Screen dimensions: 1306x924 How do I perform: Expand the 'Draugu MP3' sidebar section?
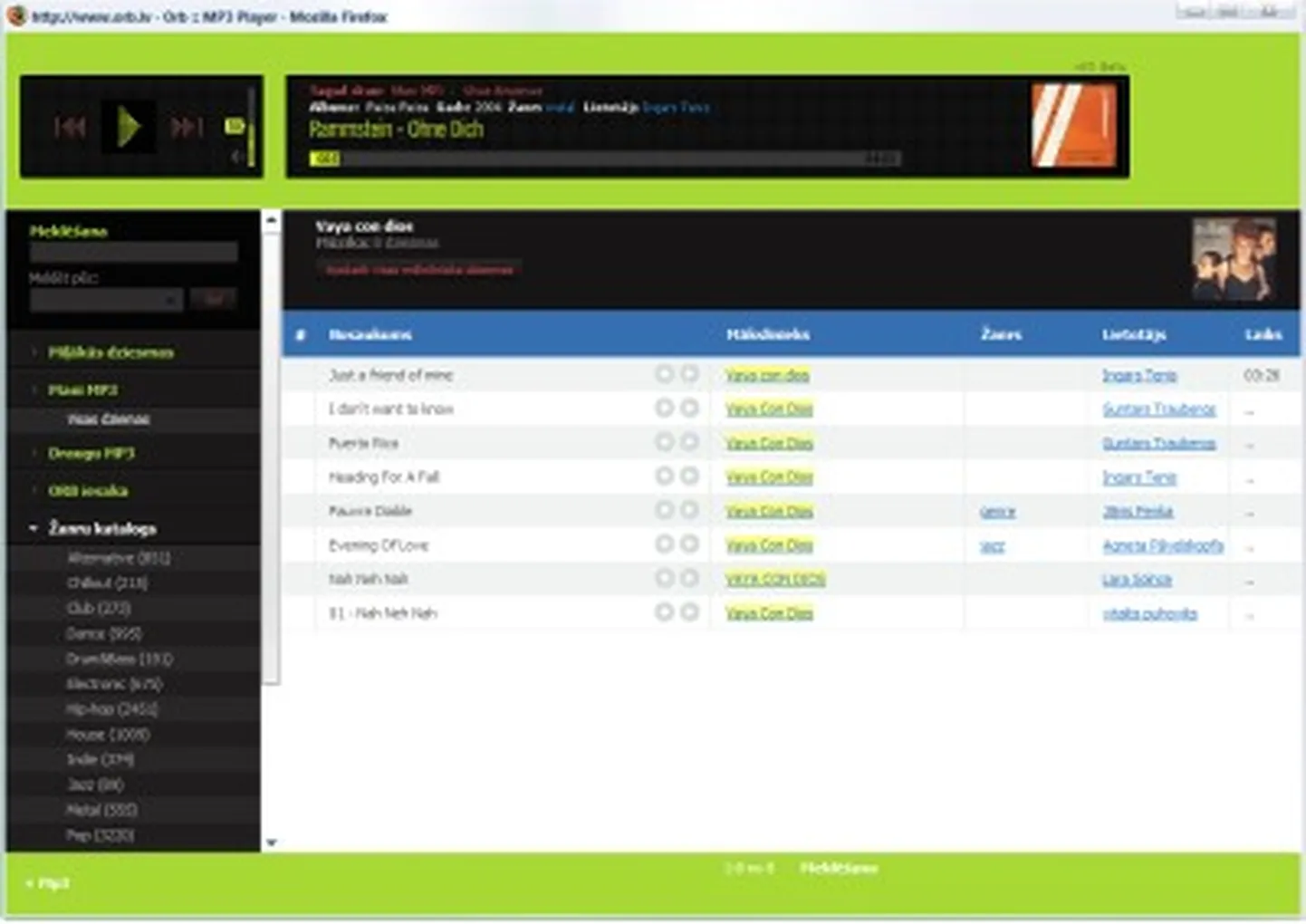91,453
